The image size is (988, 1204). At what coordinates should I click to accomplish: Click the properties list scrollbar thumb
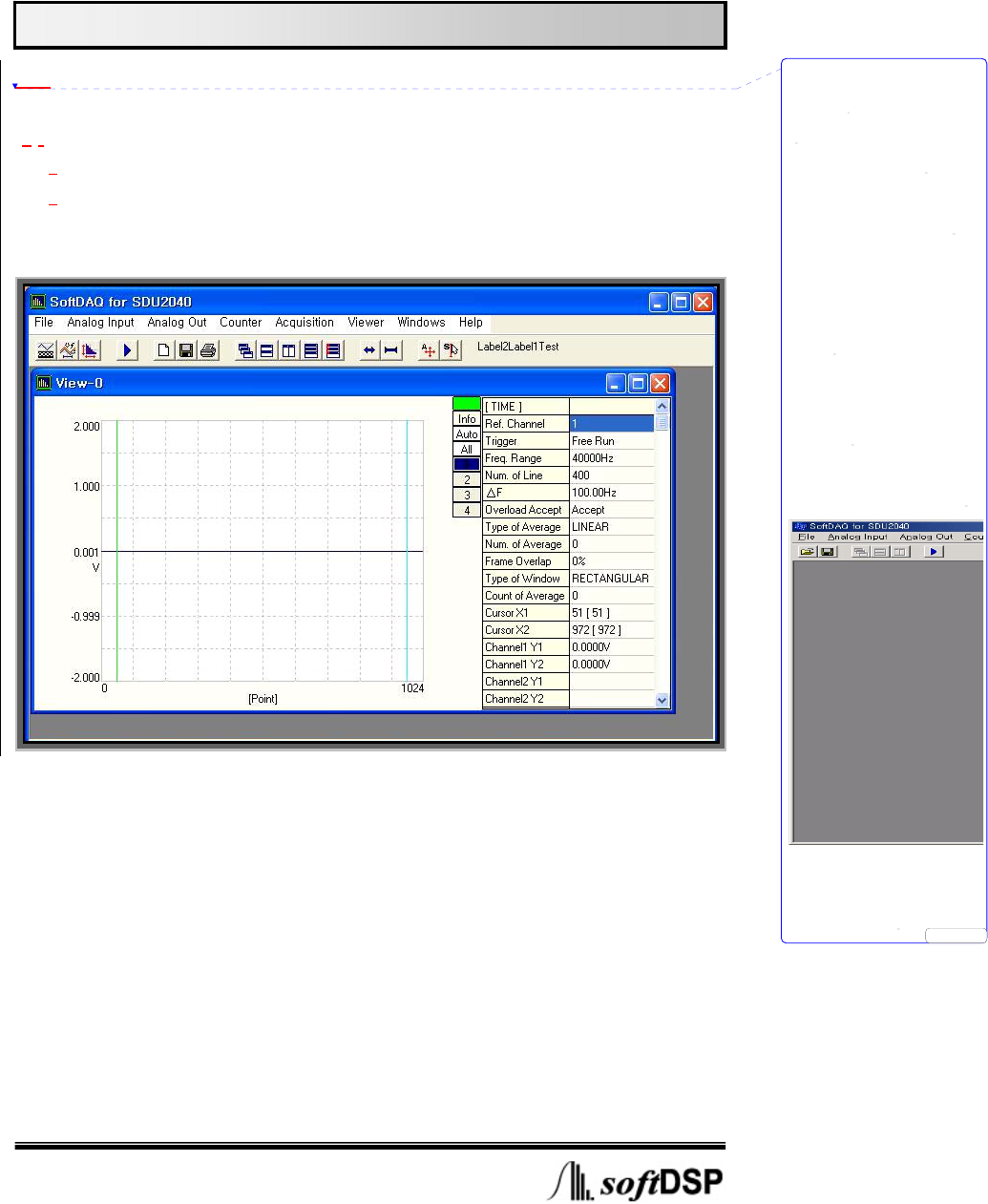click(x=662, y=423)
